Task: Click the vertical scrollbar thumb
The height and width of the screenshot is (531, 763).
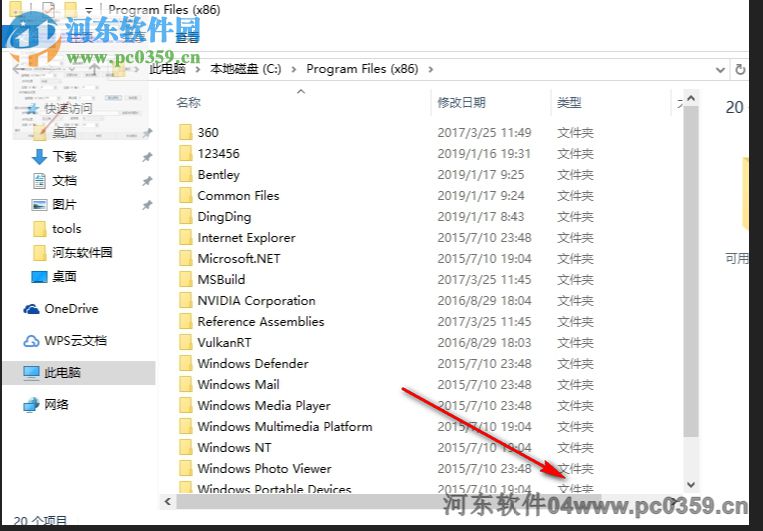Action: [691, 271]
